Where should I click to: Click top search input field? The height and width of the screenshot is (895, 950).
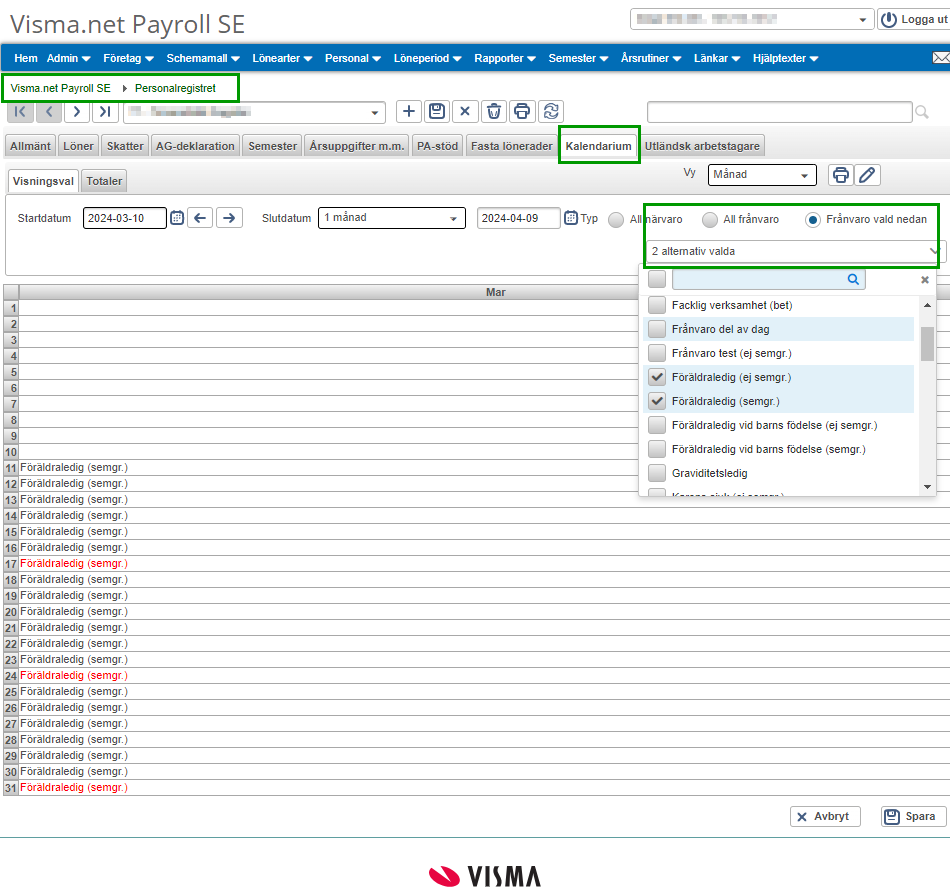[x=779, y=112]
